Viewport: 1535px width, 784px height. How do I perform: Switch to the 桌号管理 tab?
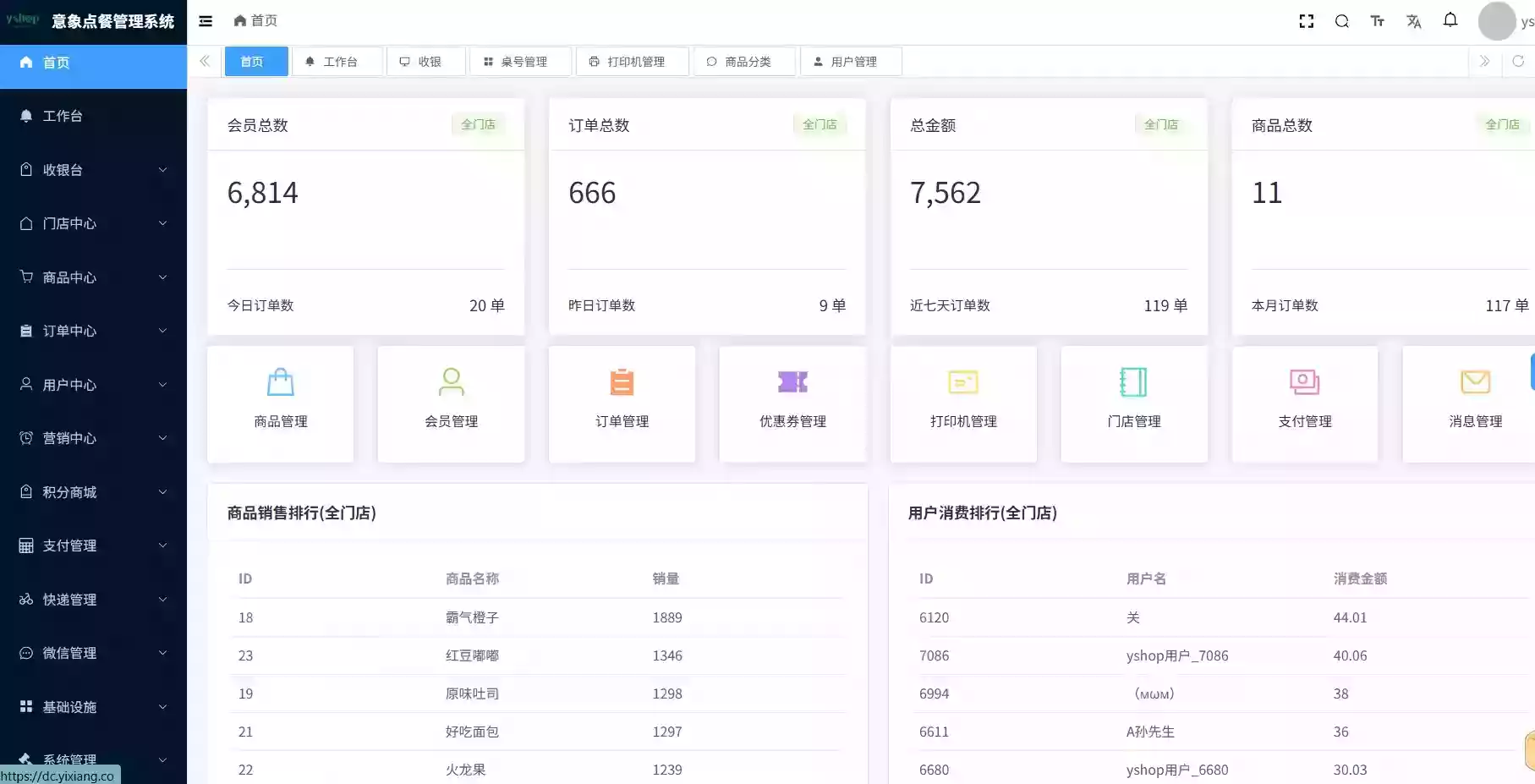point(520,61)
